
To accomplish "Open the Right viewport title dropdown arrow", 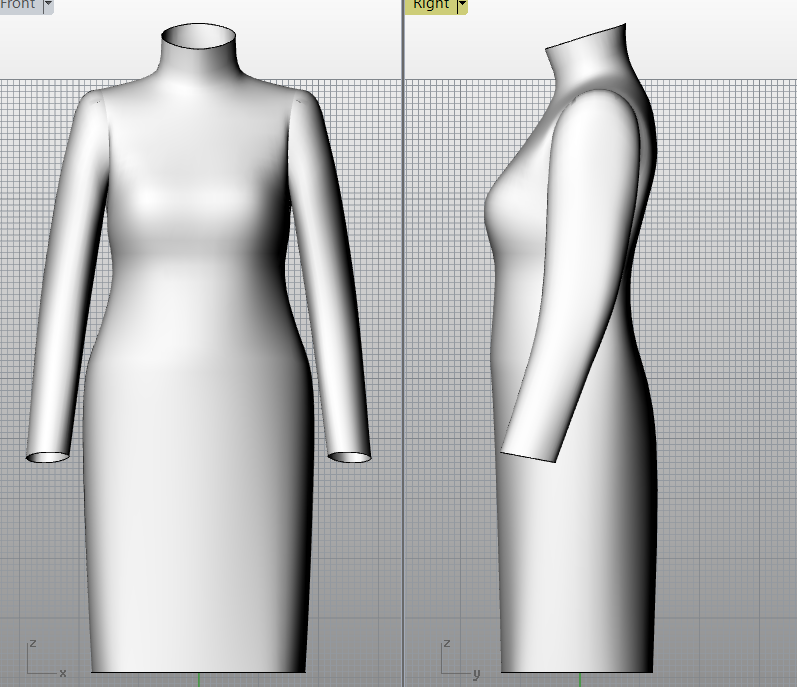I will [x=462, y=6].
